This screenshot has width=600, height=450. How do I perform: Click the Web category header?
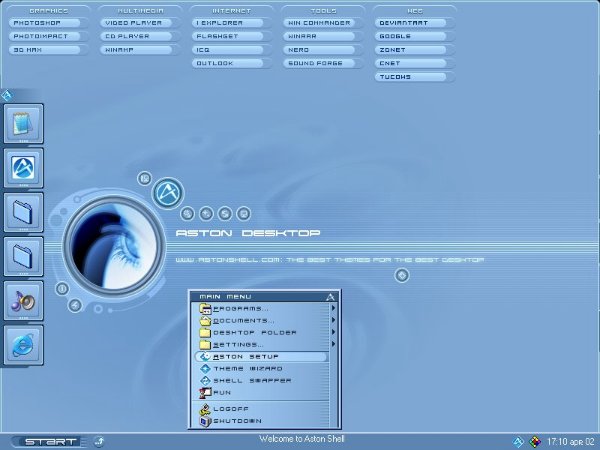415,11
